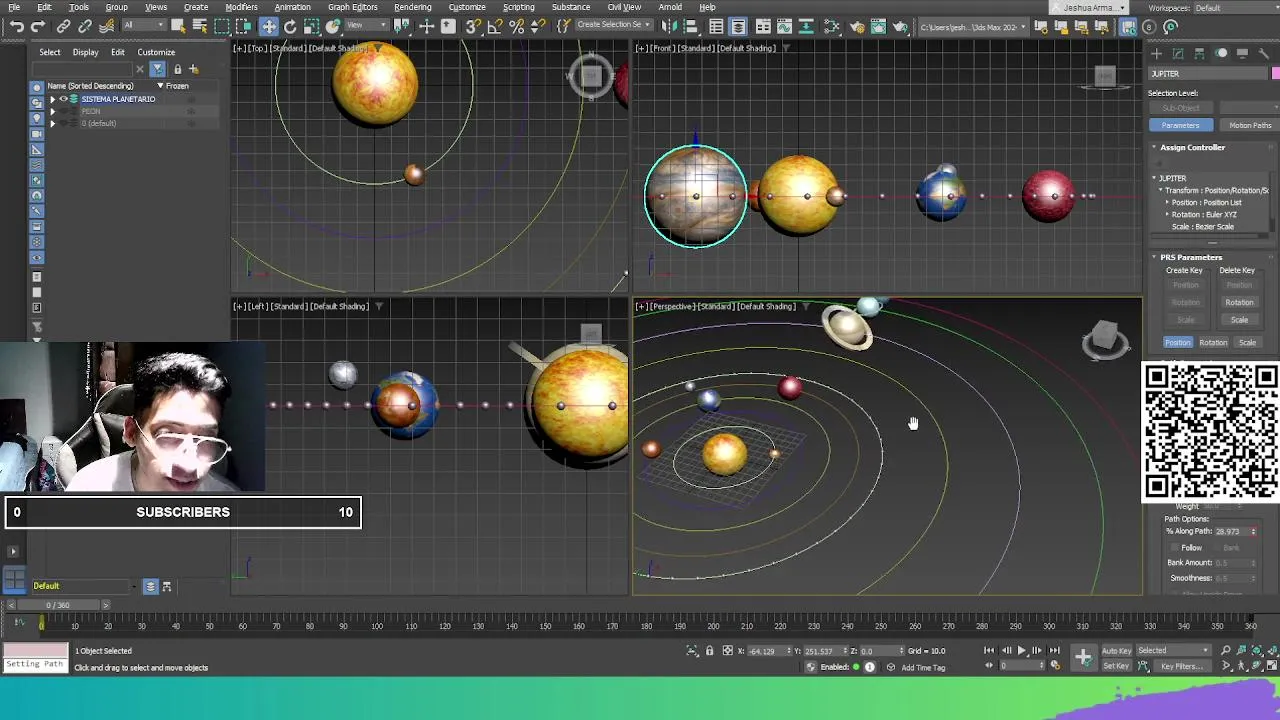Open Render Setup teapot icon
Image resolution: width=1280 pixels, height=720 pixels.
857,26
